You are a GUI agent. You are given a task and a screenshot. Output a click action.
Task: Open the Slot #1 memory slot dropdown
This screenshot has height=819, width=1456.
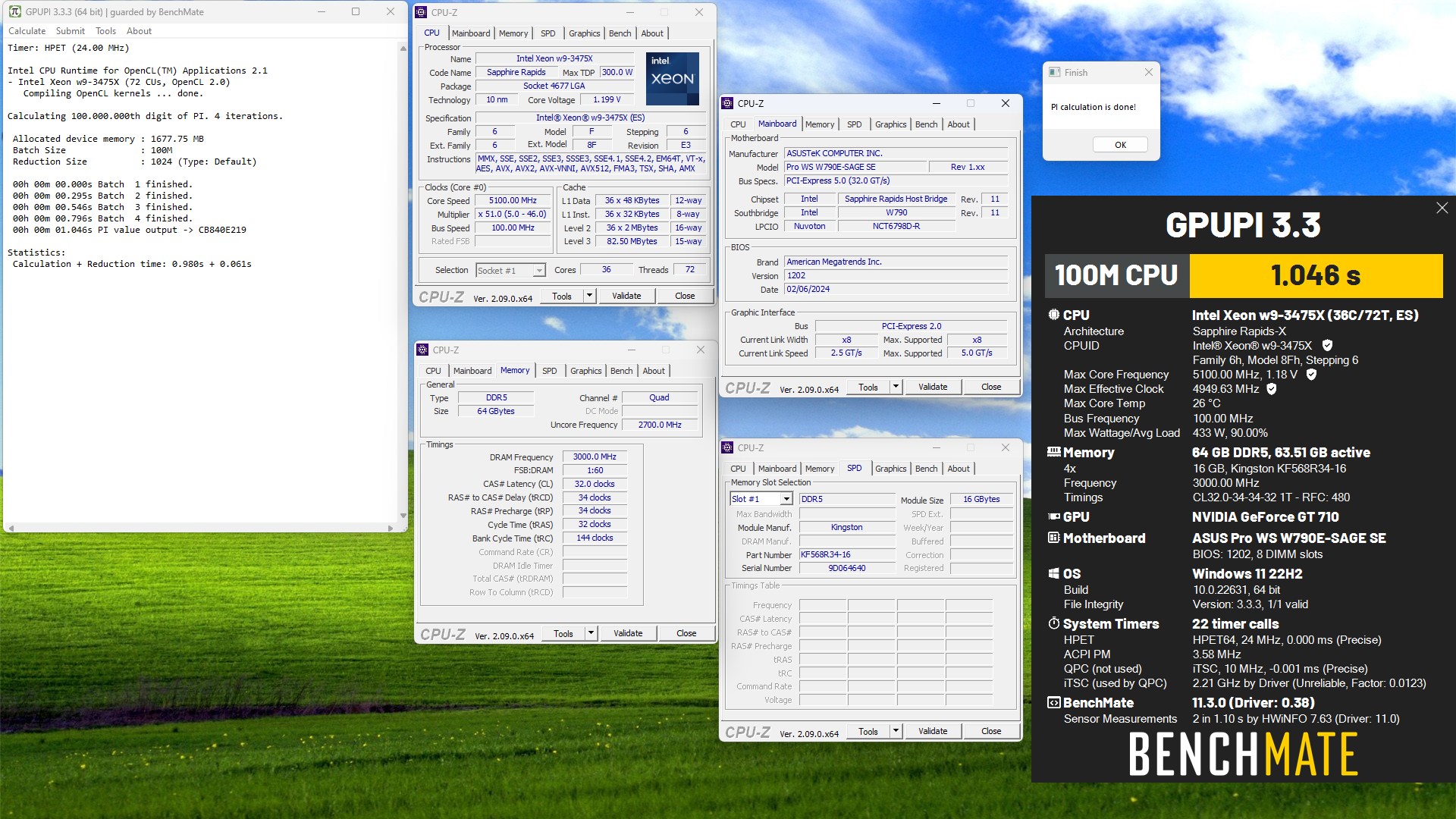tap(786, 499)
